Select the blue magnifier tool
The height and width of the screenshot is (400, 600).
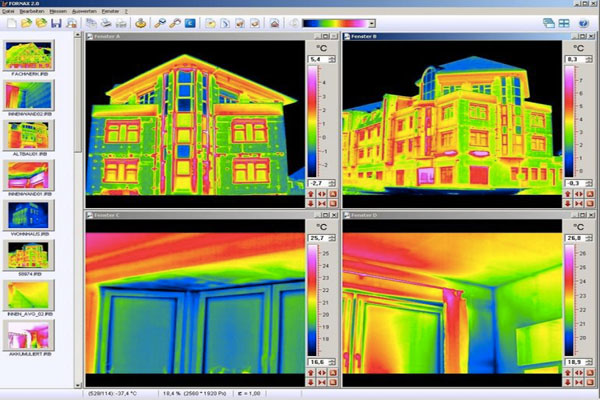[160, 23]
